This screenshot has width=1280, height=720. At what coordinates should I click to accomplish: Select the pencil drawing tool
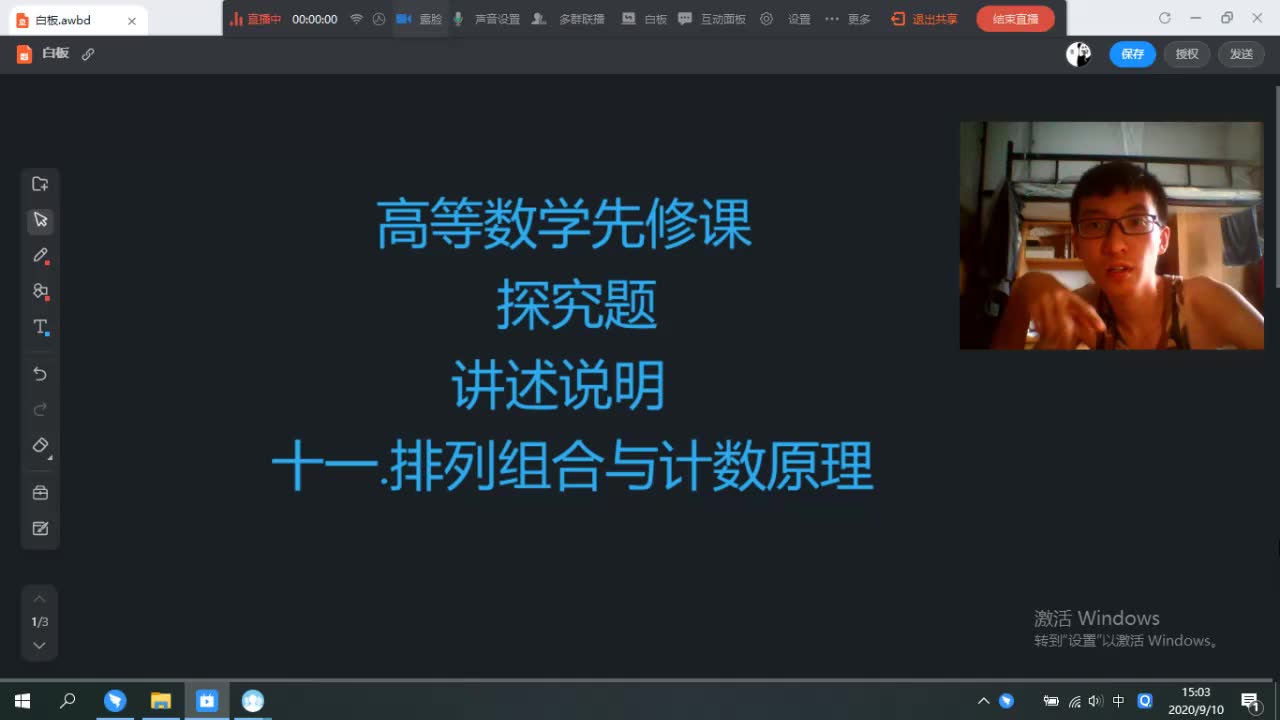click(40, 255)
